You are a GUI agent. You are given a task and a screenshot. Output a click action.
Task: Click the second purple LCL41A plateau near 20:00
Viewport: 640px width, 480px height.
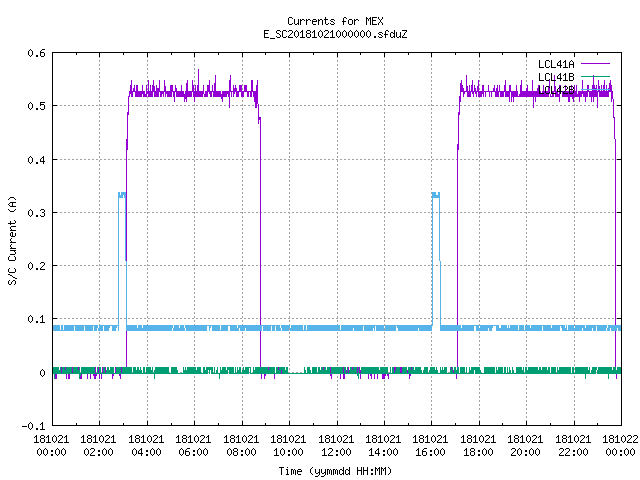[x=536, y=94]
